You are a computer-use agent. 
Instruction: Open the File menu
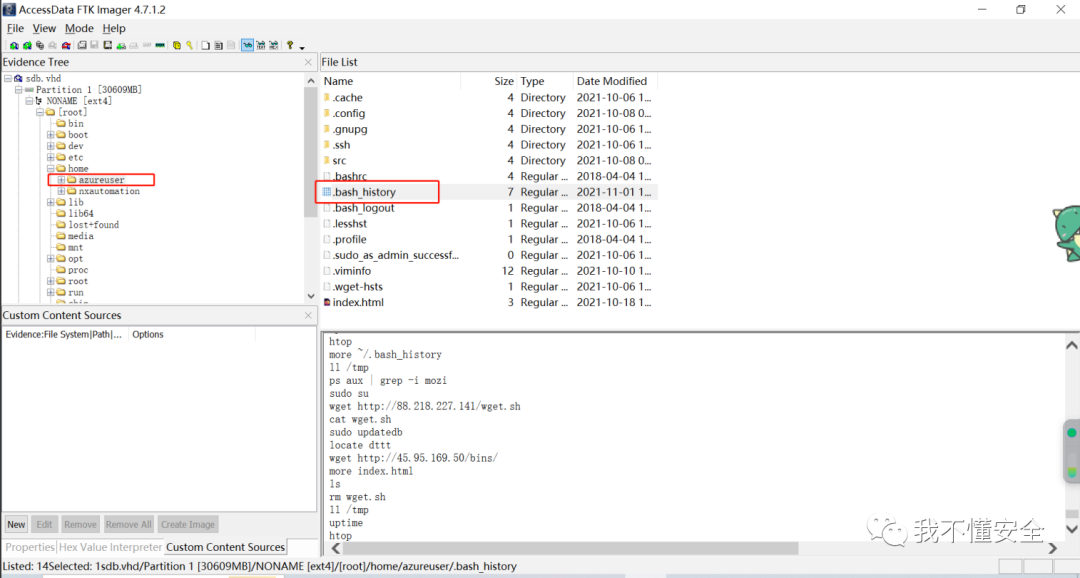15,28
